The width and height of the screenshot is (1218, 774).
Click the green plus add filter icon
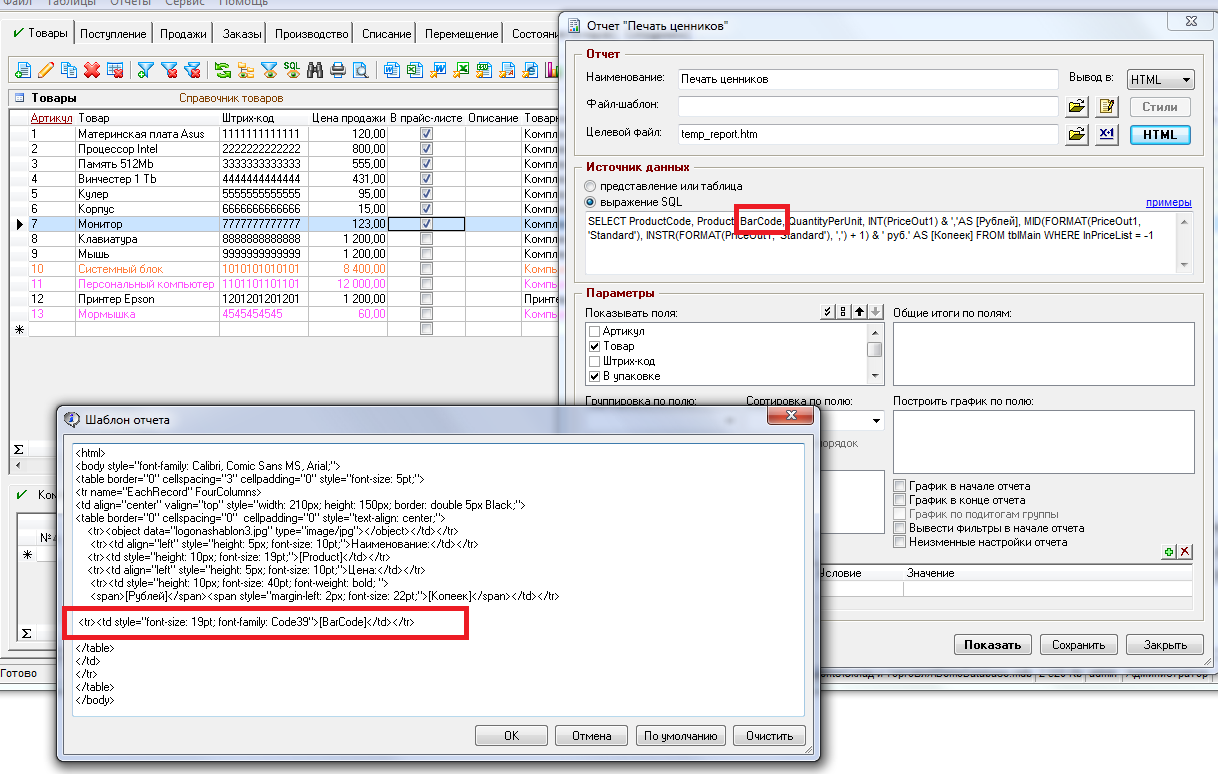tap(1168, 552)
